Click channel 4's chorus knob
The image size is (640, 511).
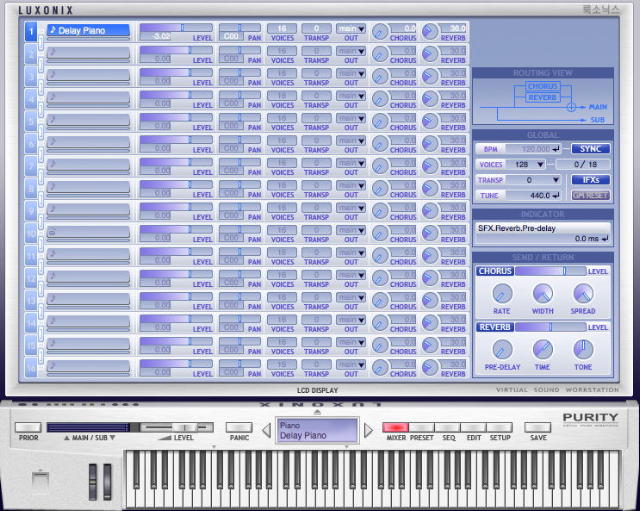380,99
